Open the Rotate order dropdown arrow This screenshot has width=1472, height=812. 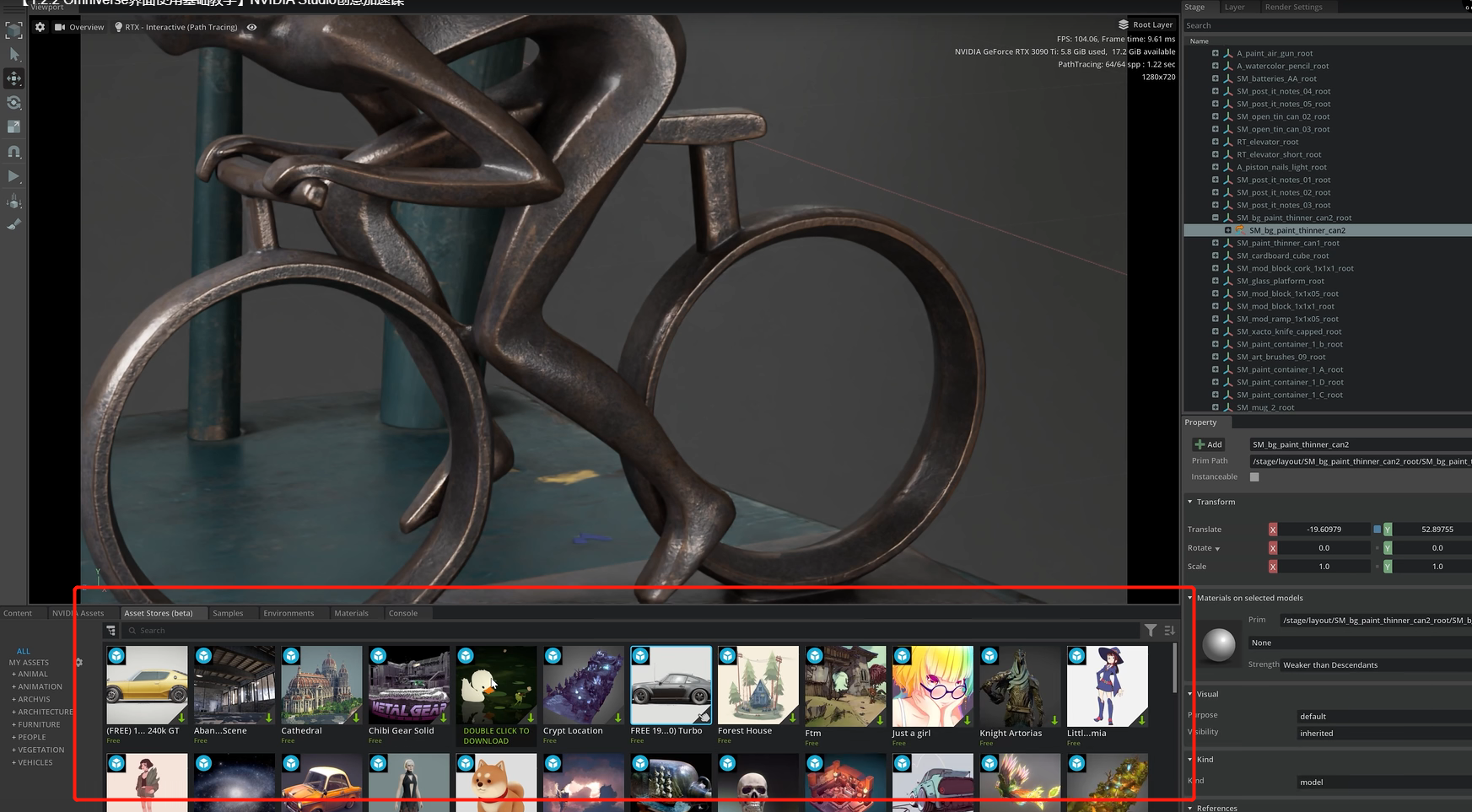click(1217, 549)
